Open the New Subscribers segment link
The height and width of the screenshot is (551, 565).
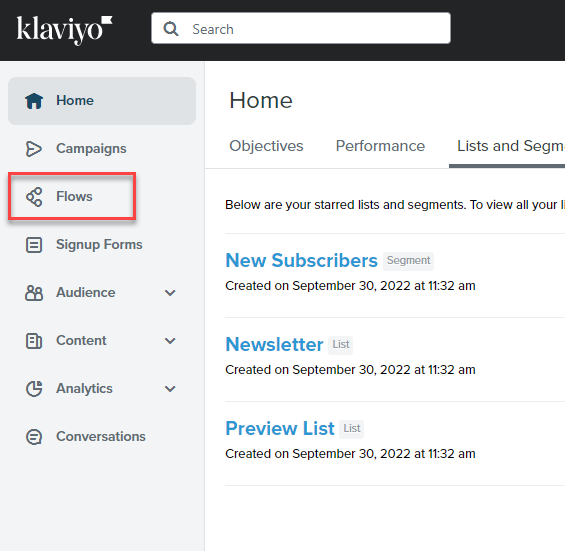tap(301, 260)
